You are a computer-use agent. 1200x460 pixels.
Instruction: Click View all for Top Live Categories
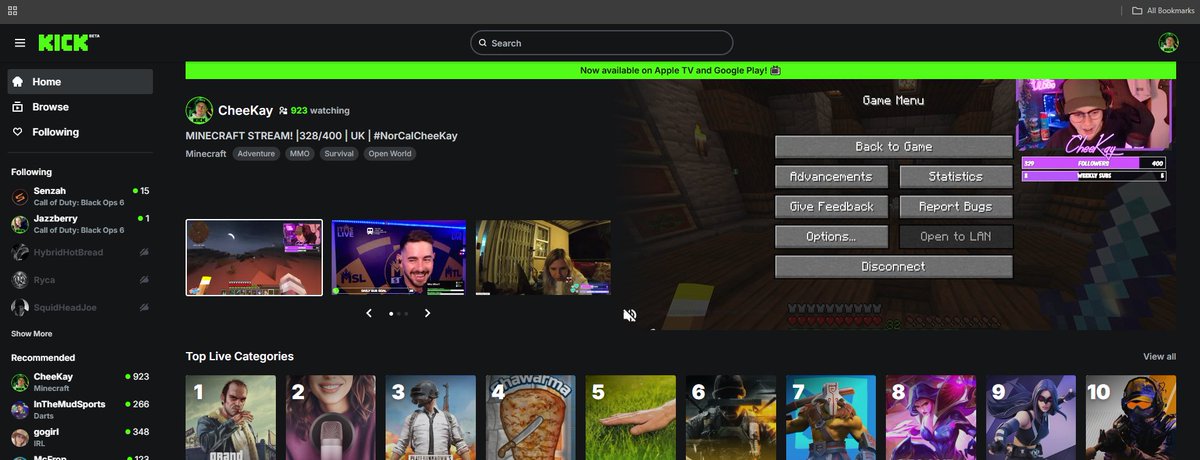point(1160,356)
